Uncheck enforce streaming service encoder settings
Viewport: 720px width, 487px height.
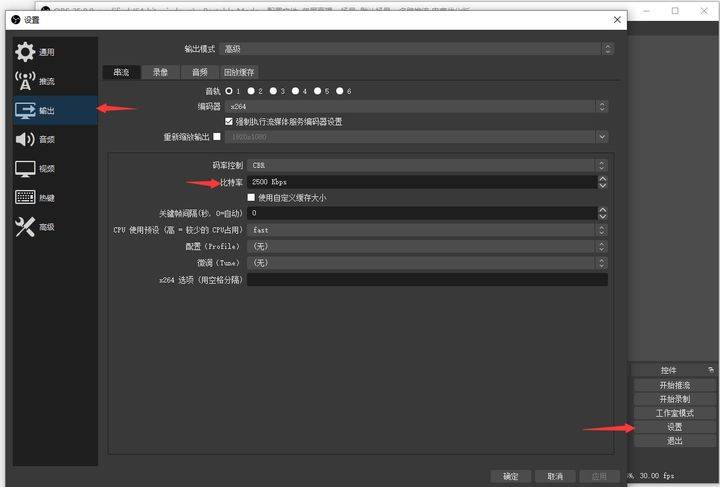point(229,121)
